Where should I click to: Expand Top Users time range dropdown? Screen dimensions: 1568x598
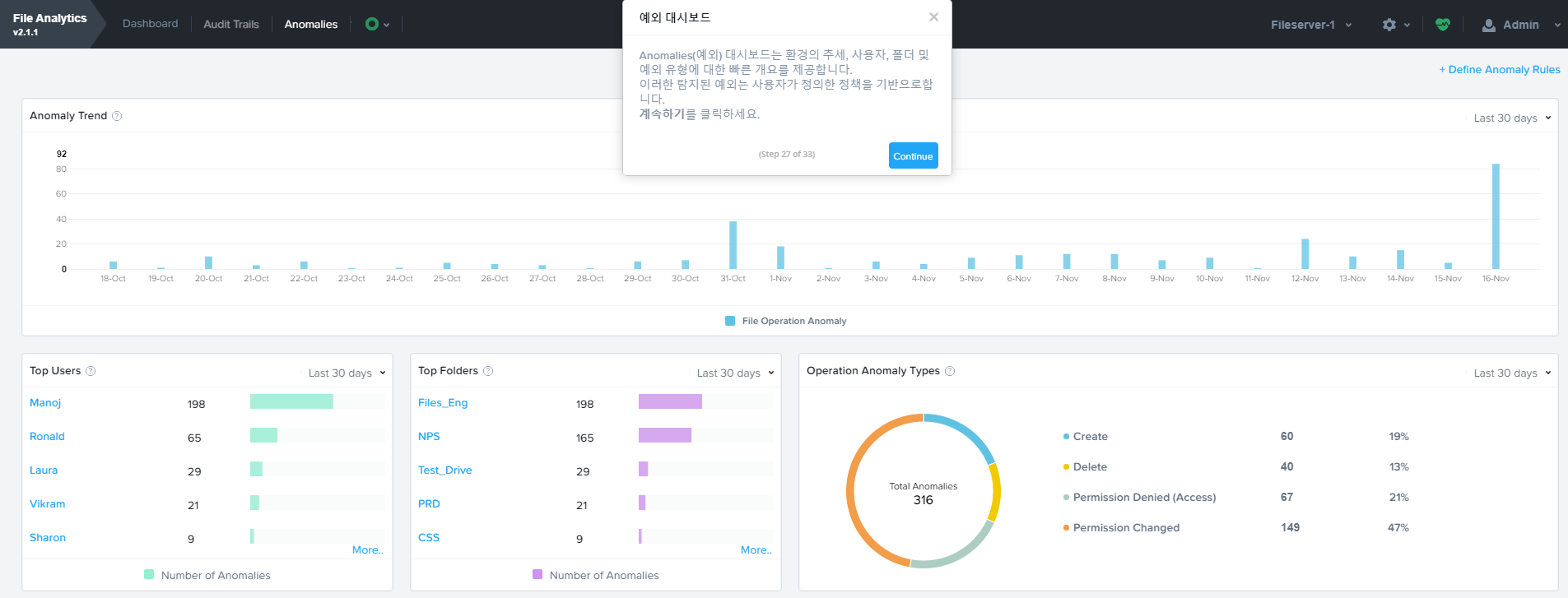pos(347,373)
